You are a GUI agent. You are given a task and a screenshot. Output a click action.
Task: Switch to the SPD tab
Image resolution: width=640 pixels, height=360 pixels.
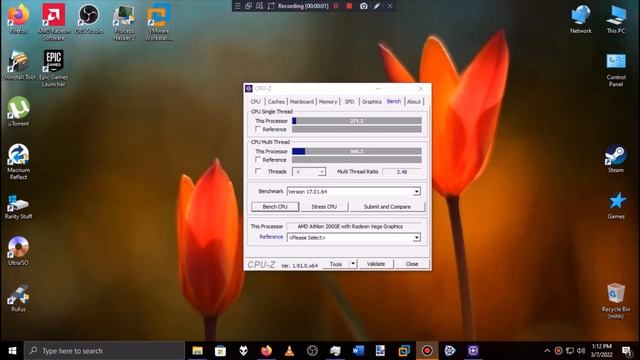349,102
